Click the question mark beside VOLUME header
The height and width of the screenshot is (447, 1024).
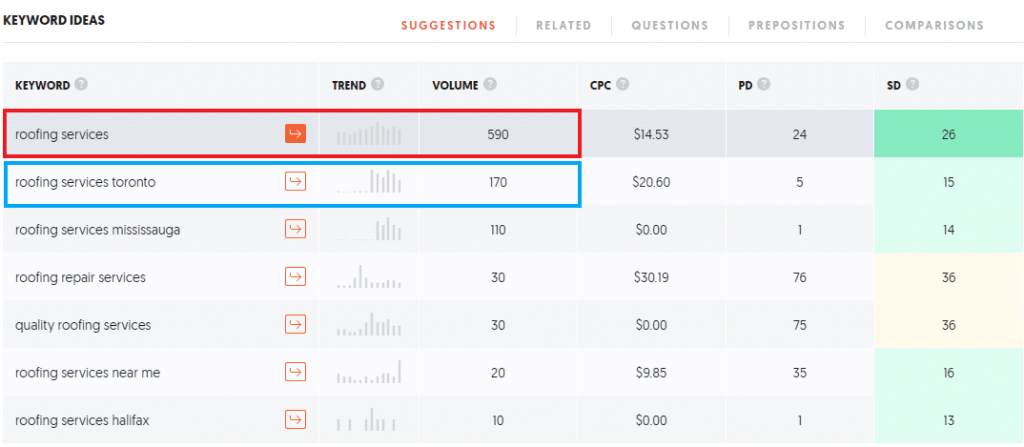(490, 85)
